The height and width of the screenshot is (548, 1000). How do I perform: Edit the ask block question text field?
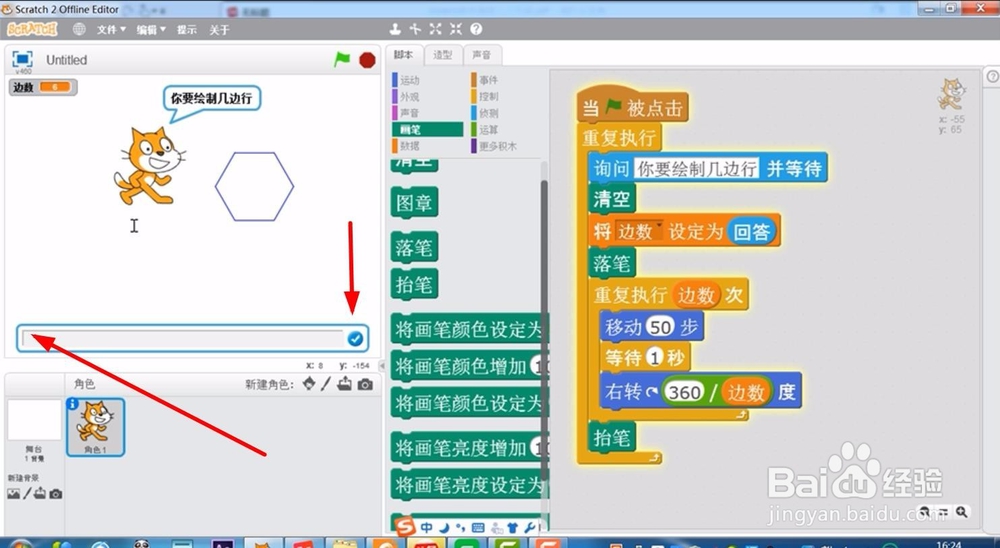[x=696, y=168]
